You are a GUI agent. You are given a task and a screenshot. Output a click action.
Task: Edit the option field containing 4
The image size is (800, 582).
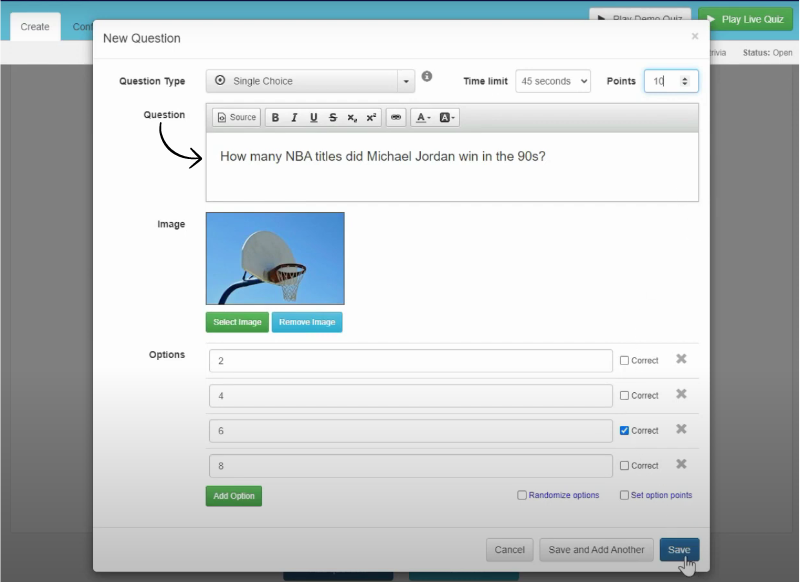tap(411, 396)
